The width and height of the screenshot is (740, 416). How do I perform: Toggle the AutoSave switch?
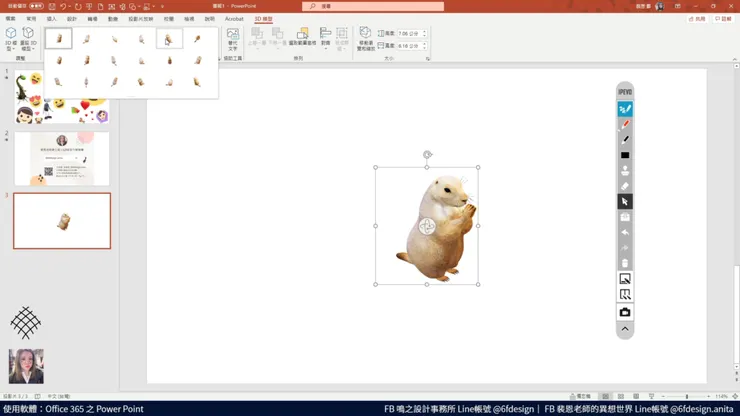36,6
